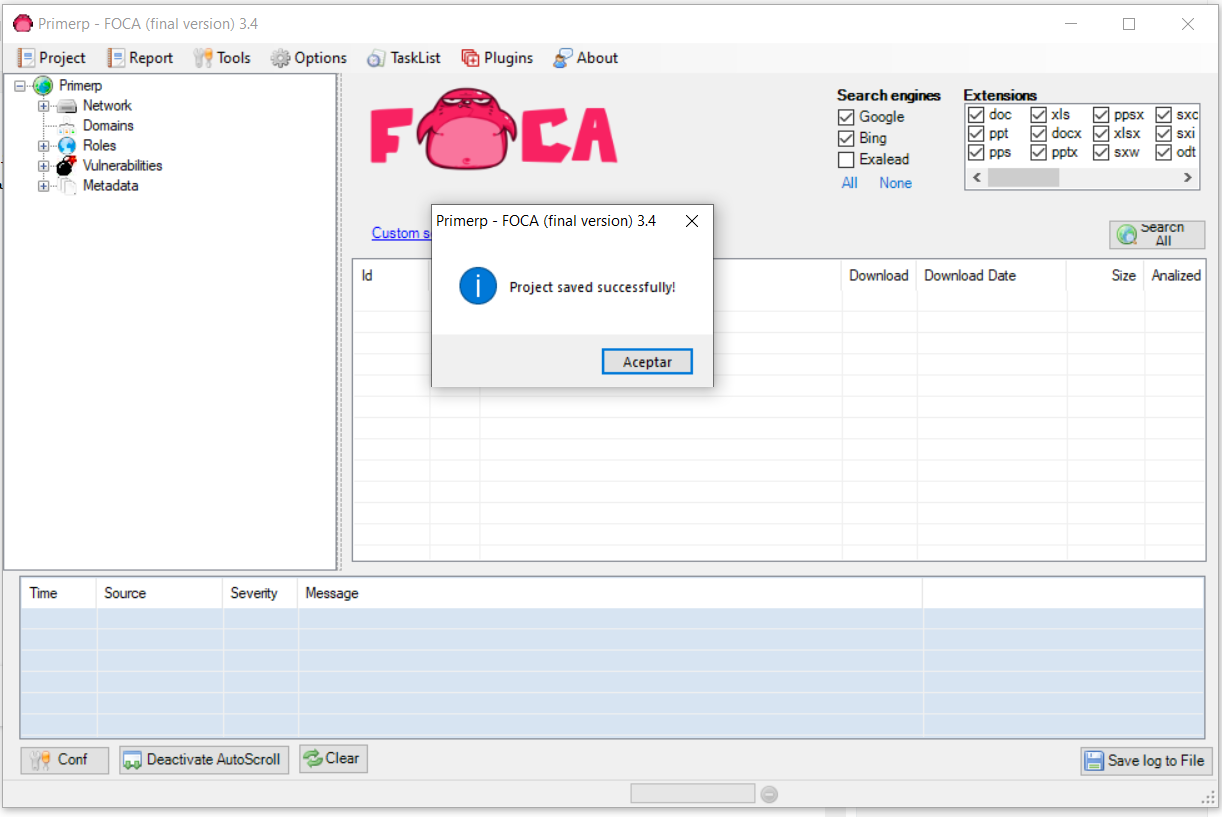Toggle the odt extension checkbox

(x=1164, y=152)
